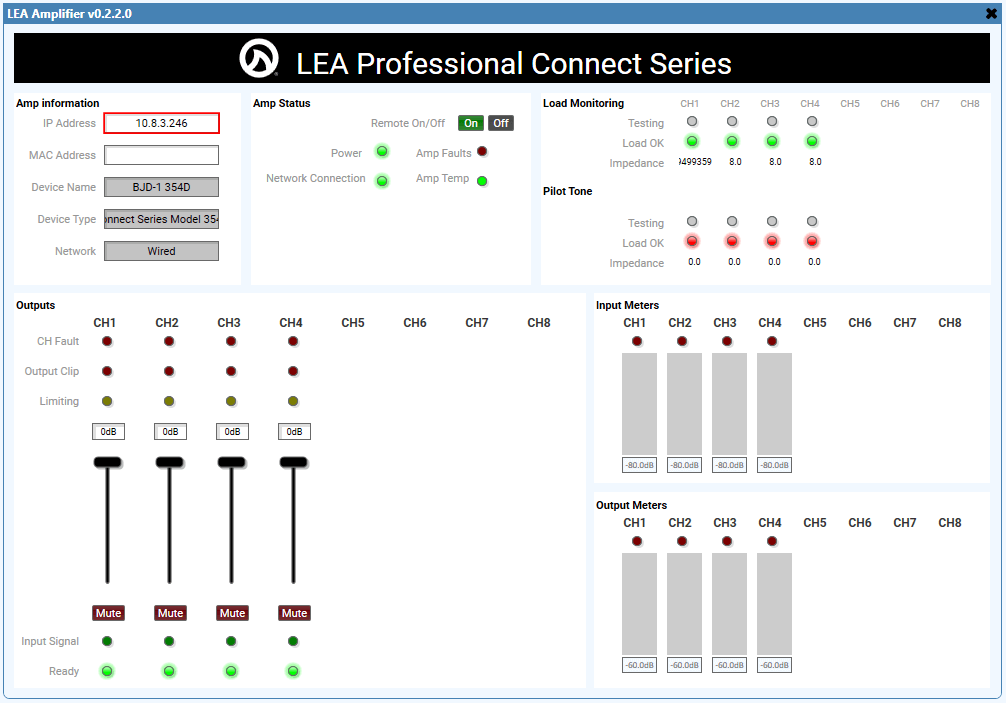Turn Remote power Off
The image size is (1006, 703).
[x=501, y=123]
